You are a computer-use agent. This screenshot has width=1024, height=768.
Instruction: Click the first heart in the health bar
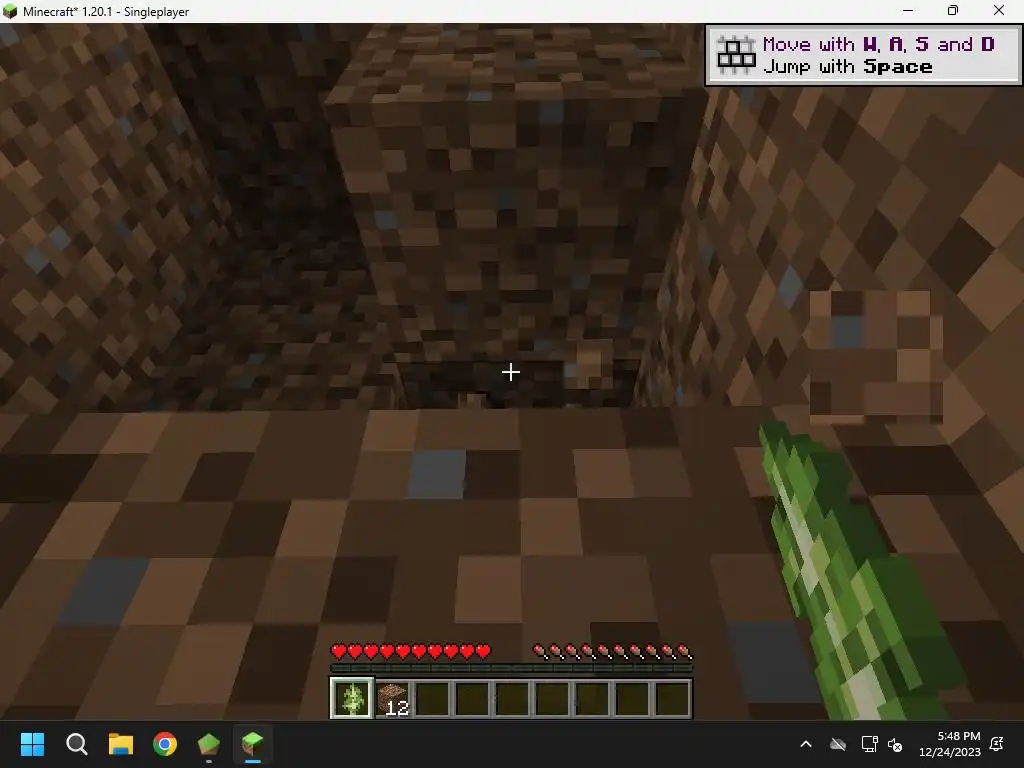(x=339, y=651)
